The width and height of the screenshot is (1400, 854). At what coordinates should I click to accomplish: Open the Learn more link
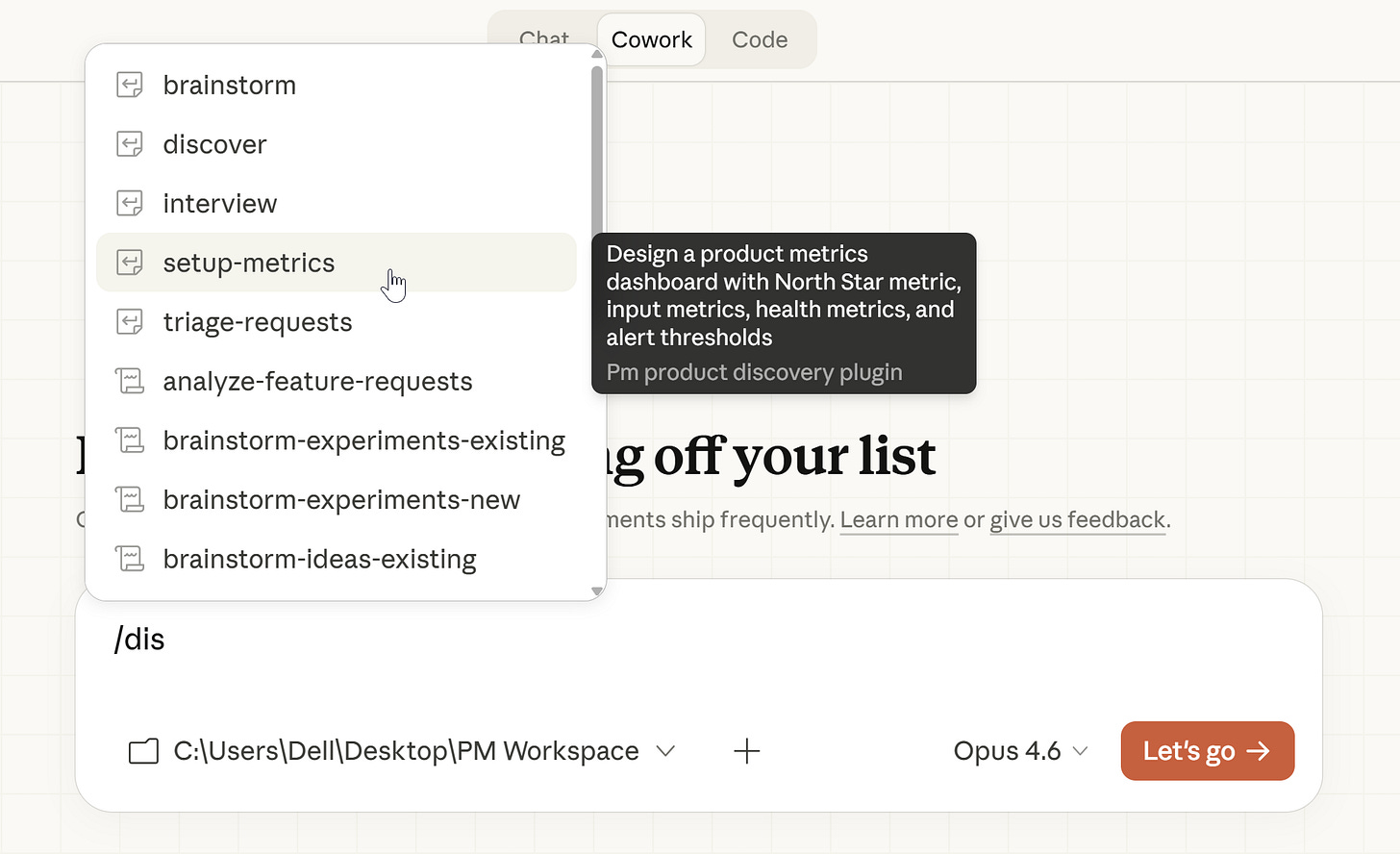point(898,519)
